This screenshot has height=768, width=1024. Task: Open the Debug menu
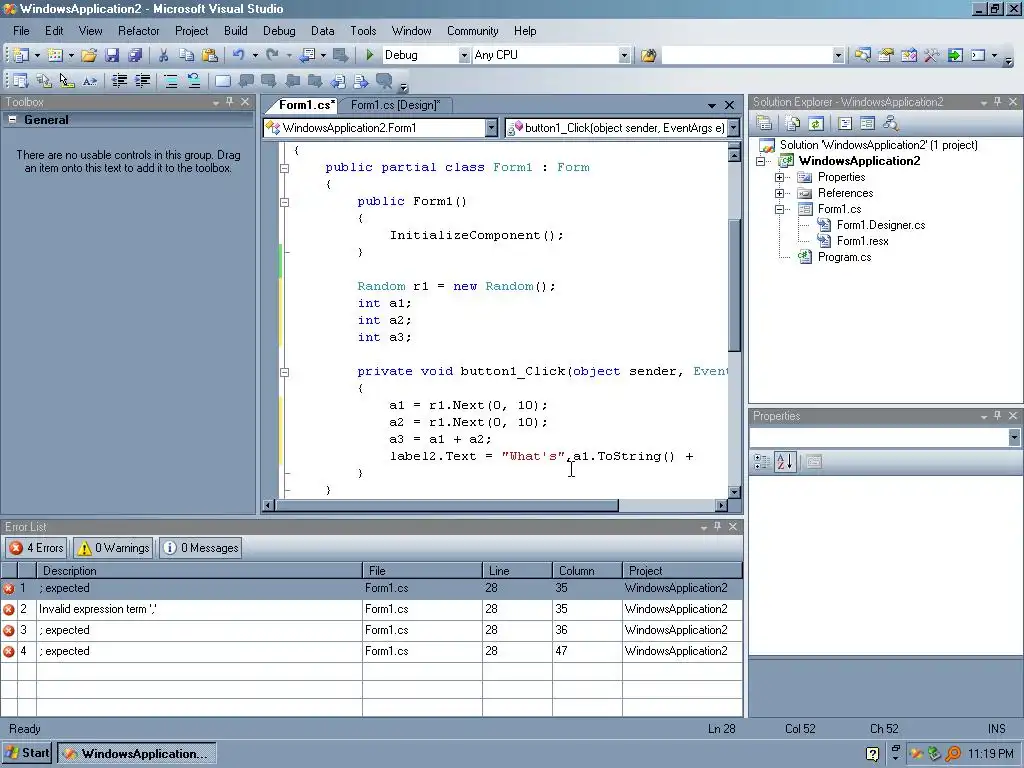pos(279,31)
